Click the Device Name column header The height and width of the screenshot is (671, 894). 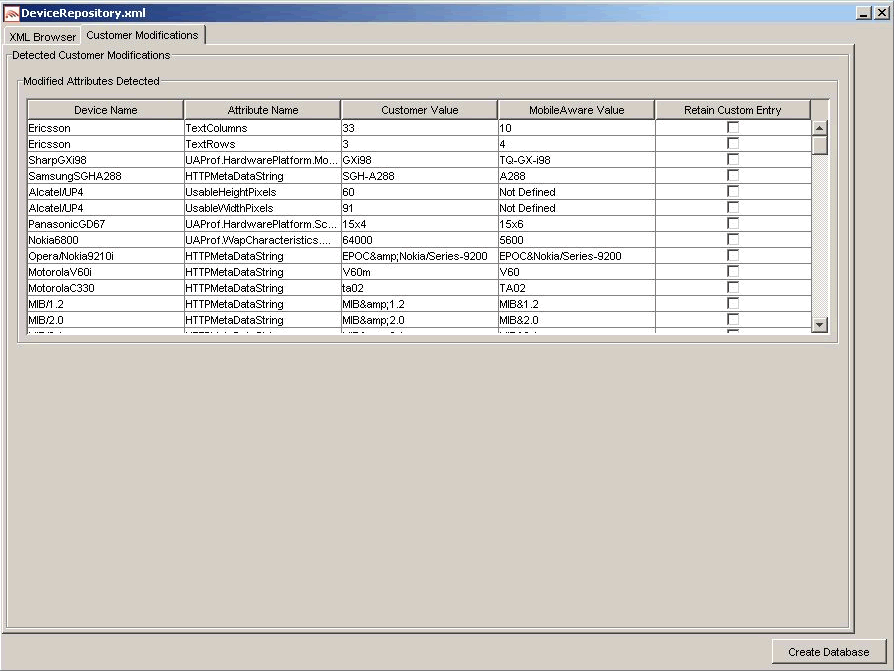[105, 110]
